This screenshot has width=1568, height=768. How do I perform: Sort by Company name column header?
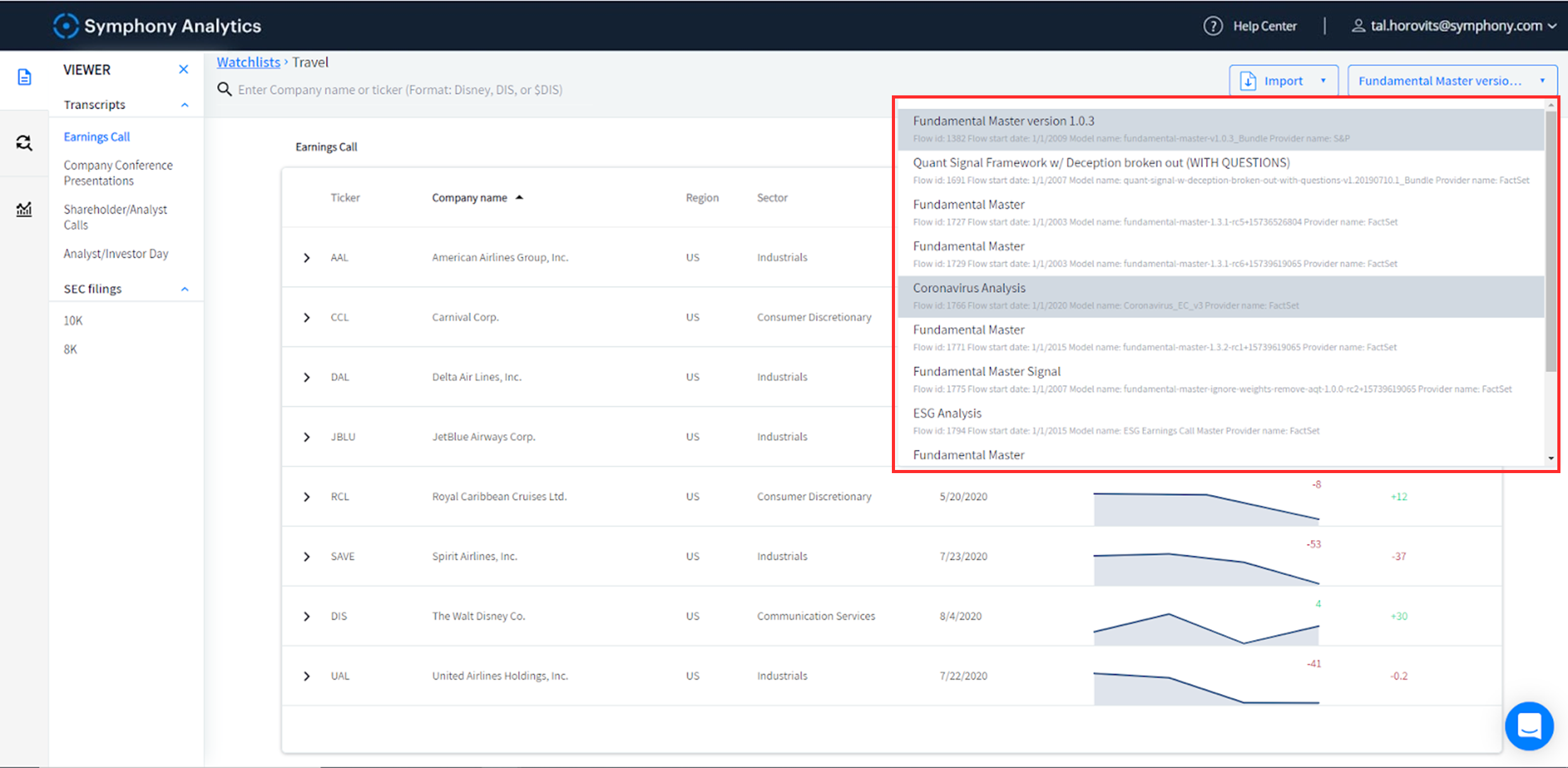470,198
